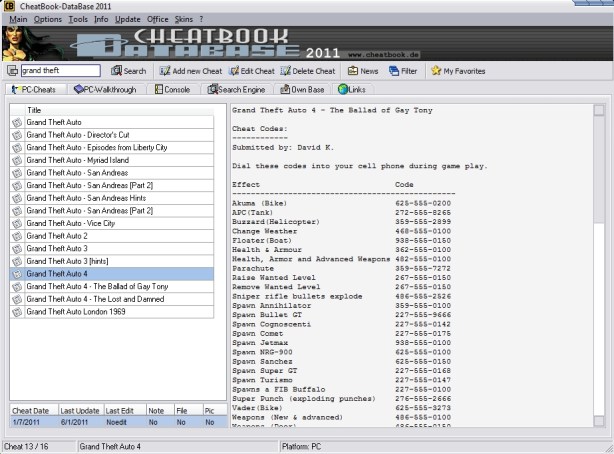614x454 pixels.
Task: Open the Skins menu
Action: click(x=184, y=19)
